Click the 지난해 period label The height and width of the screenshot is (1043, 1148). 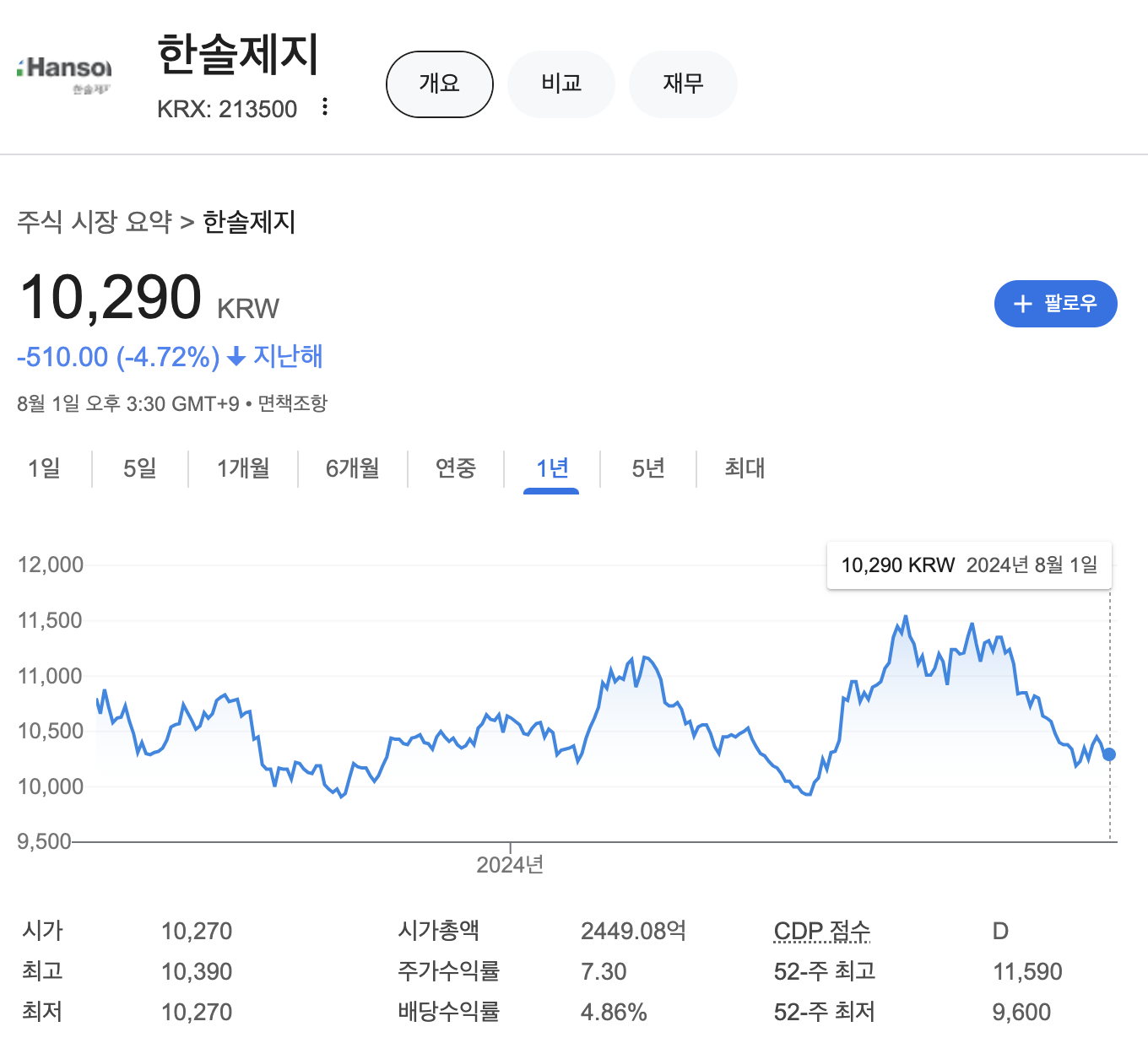click(289, 356)
